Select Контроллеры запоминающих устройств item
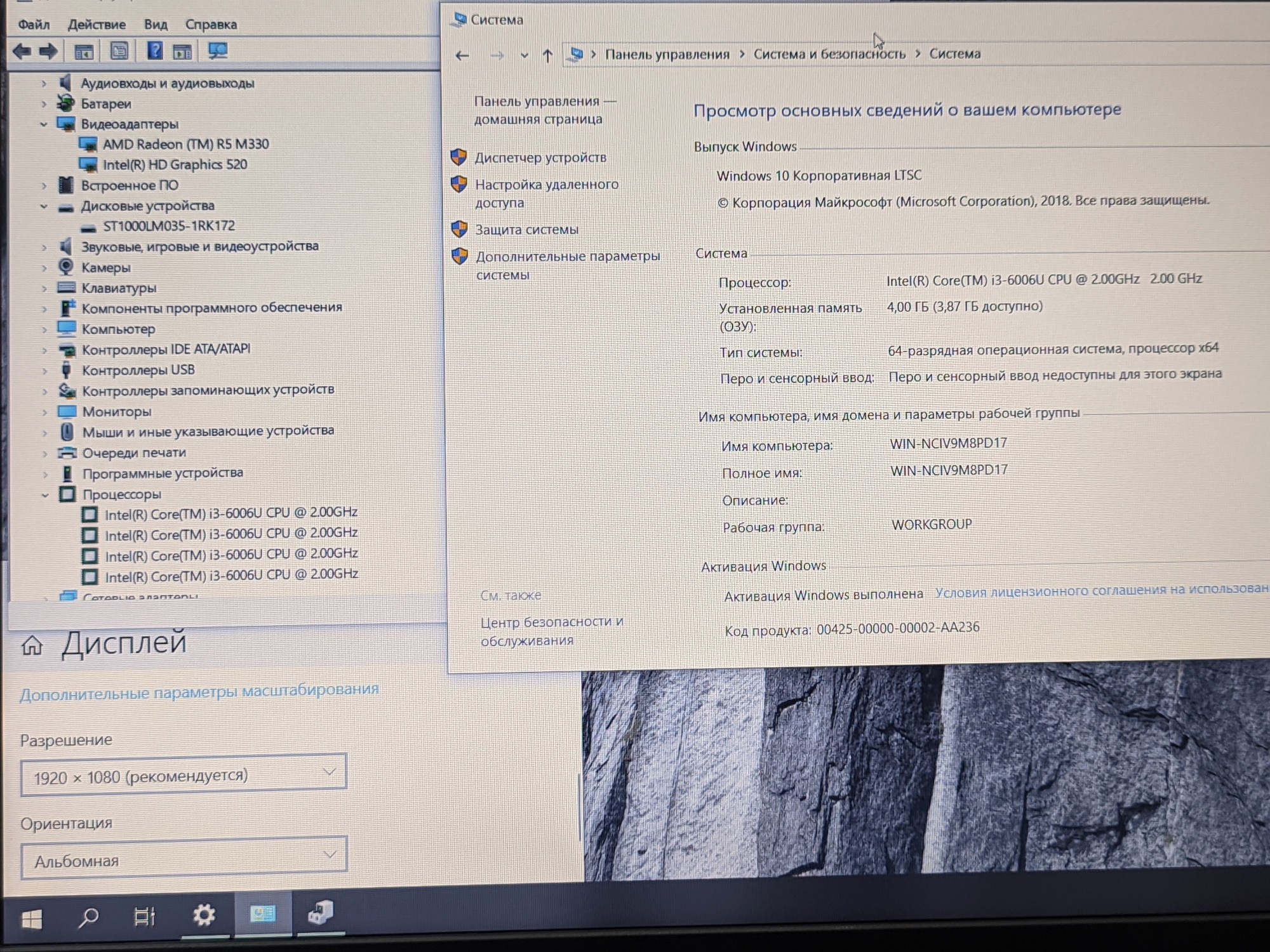1270x952 pixels. tap(208, 390)
